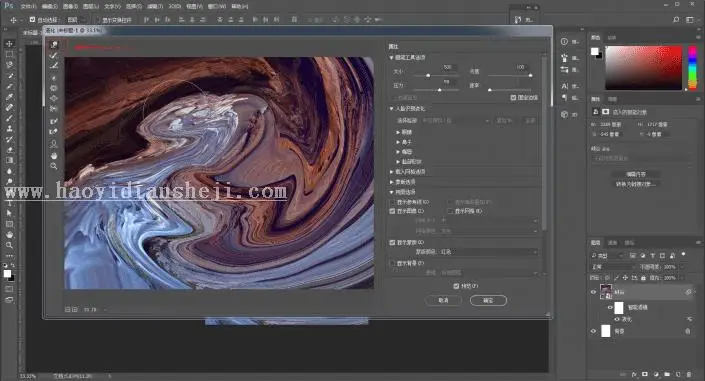Click the edit contents button in Properties

tap(636, 175)
